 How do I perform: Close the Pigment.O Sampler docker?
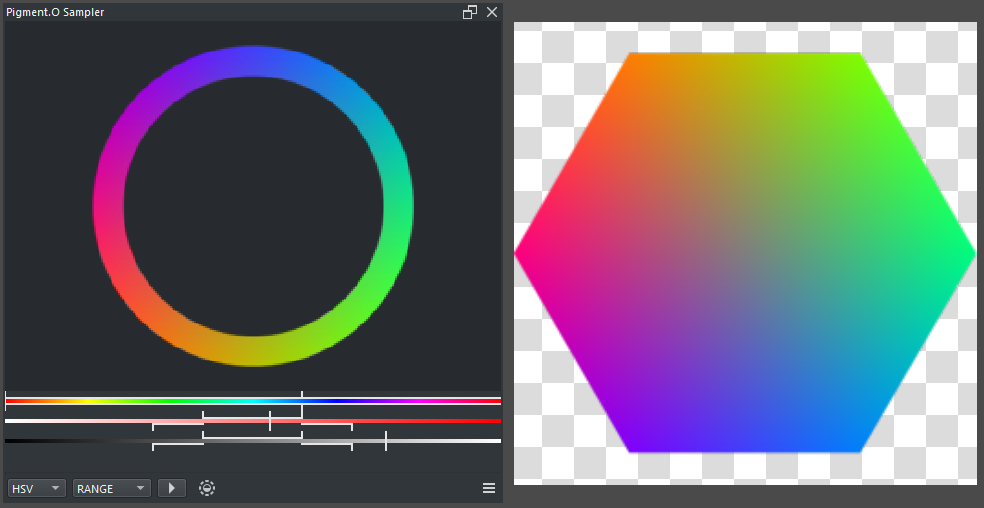492,12
